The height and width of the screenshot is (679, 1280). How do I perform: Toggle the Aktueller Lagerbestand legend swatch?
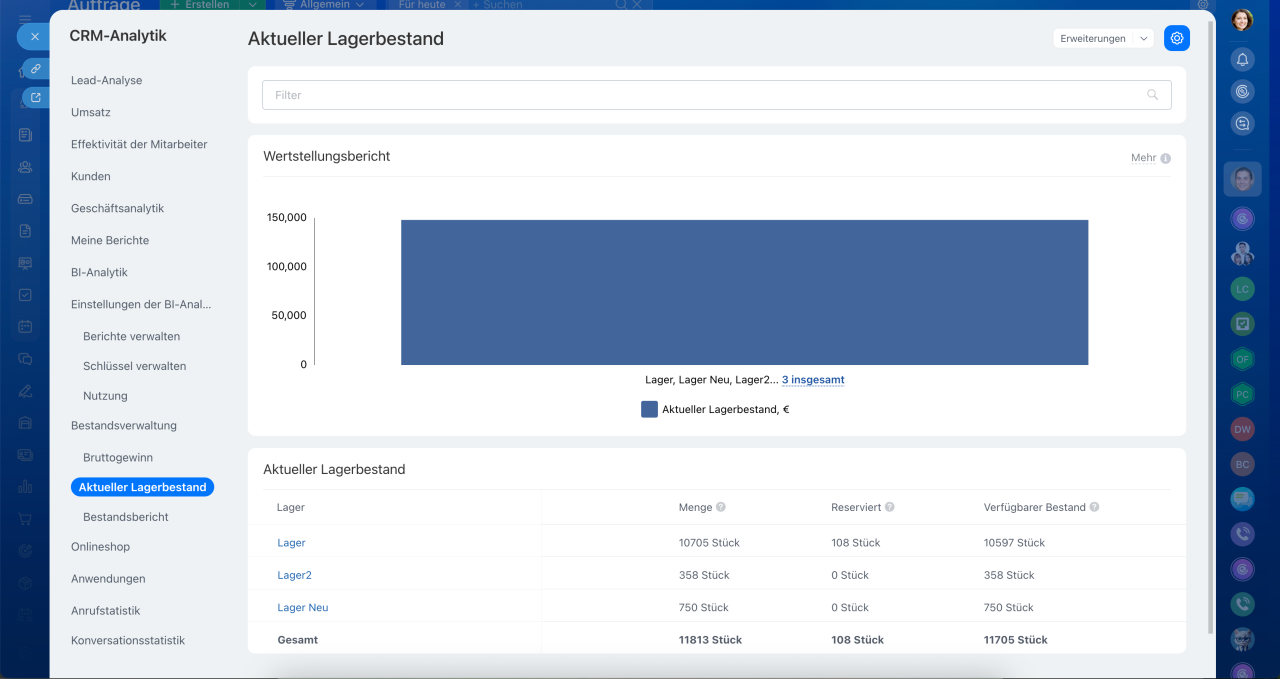pyautogui.click(x=649, y=409)
